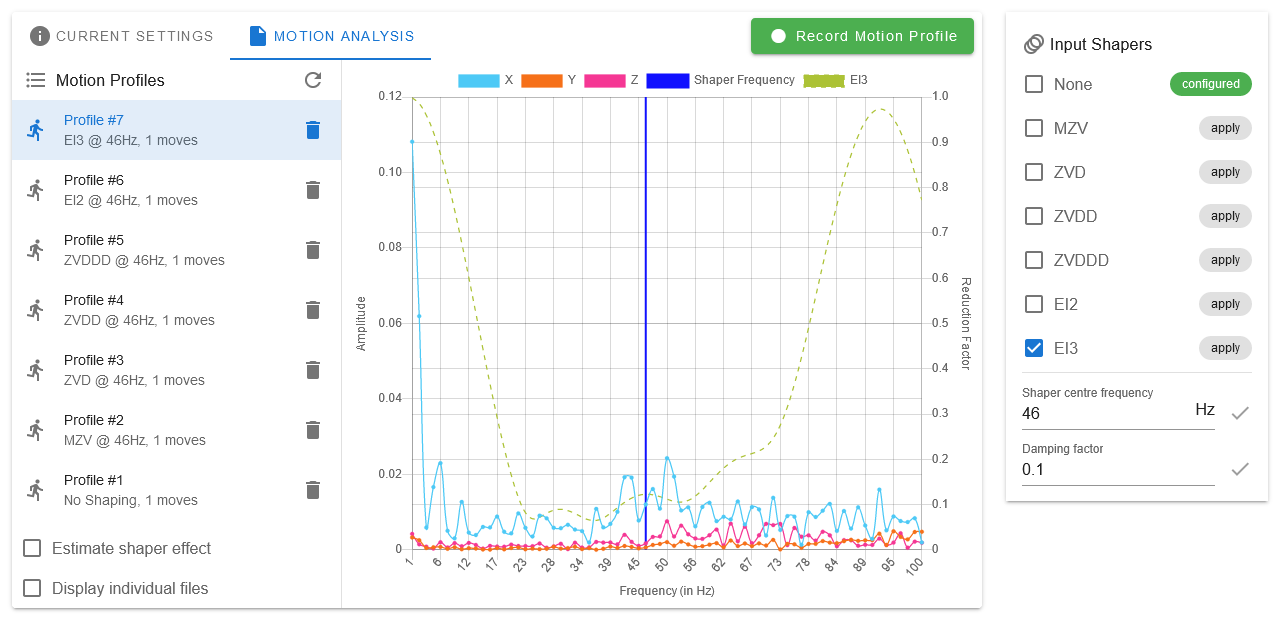
Task: Click the running figure icon for Profile #7
Action: click(x=36, y=130)
